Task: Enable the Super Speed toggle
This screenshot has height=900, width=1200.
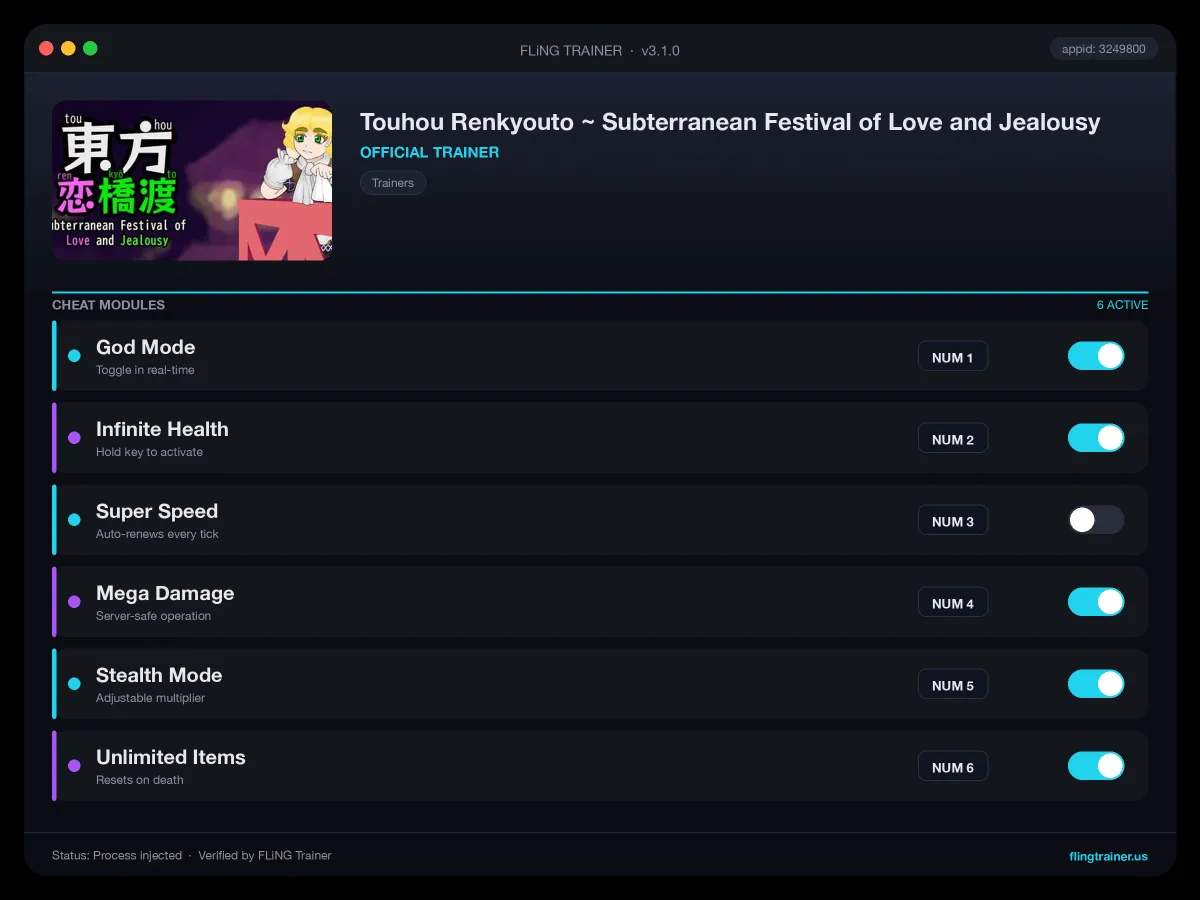Action: pos(1096,520)
